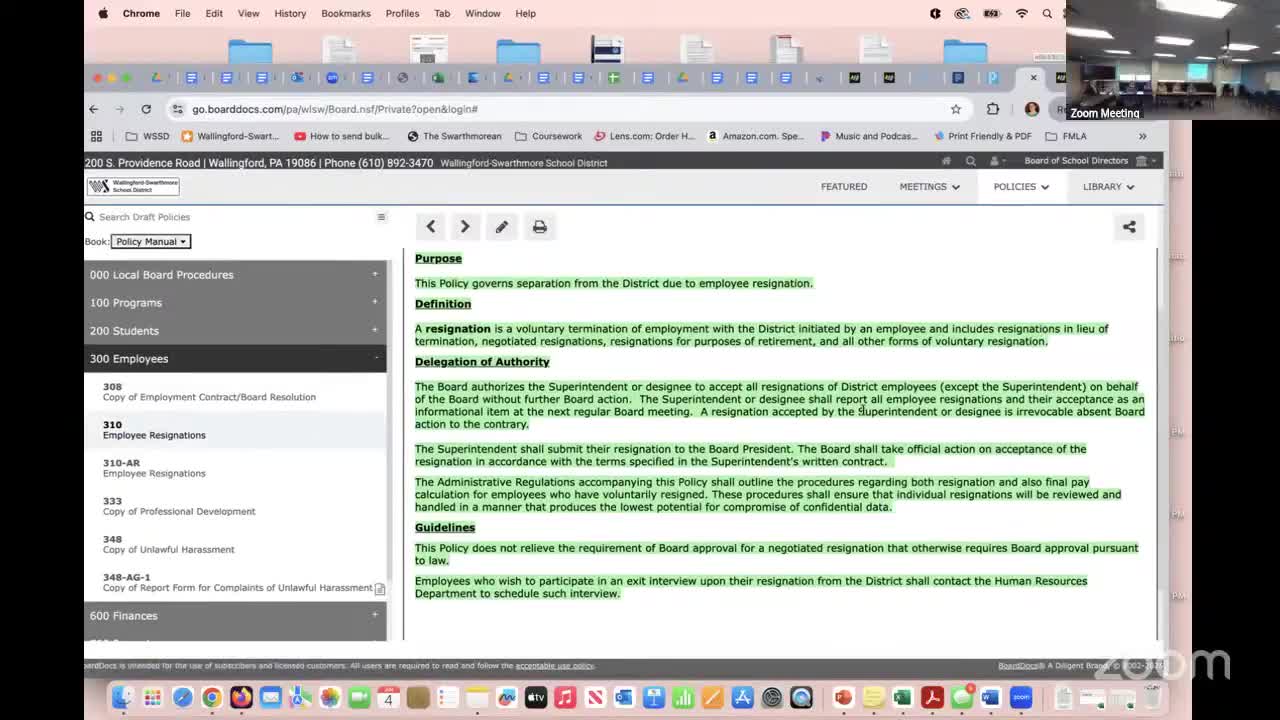Click the pencil edit policy icon
This screenshot has width=1280, height=720.
click(x=502, y=227)
